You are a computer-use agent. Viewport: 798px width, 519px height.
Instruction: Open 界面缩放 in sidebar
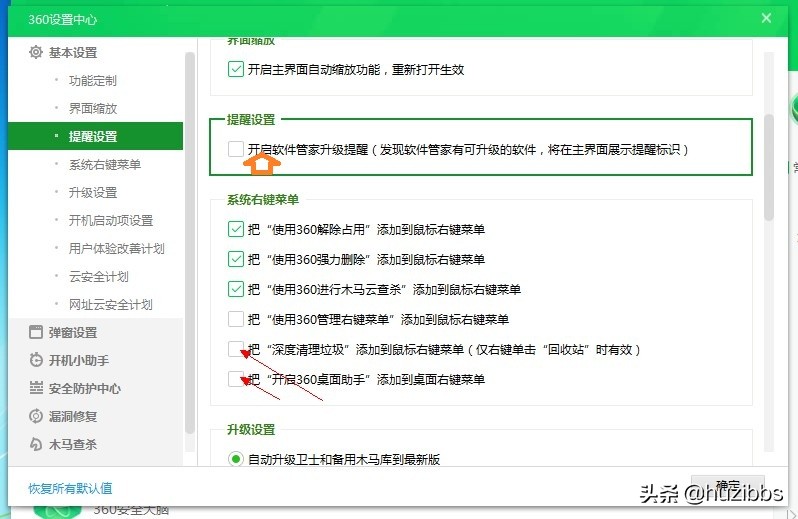(93, 108)
